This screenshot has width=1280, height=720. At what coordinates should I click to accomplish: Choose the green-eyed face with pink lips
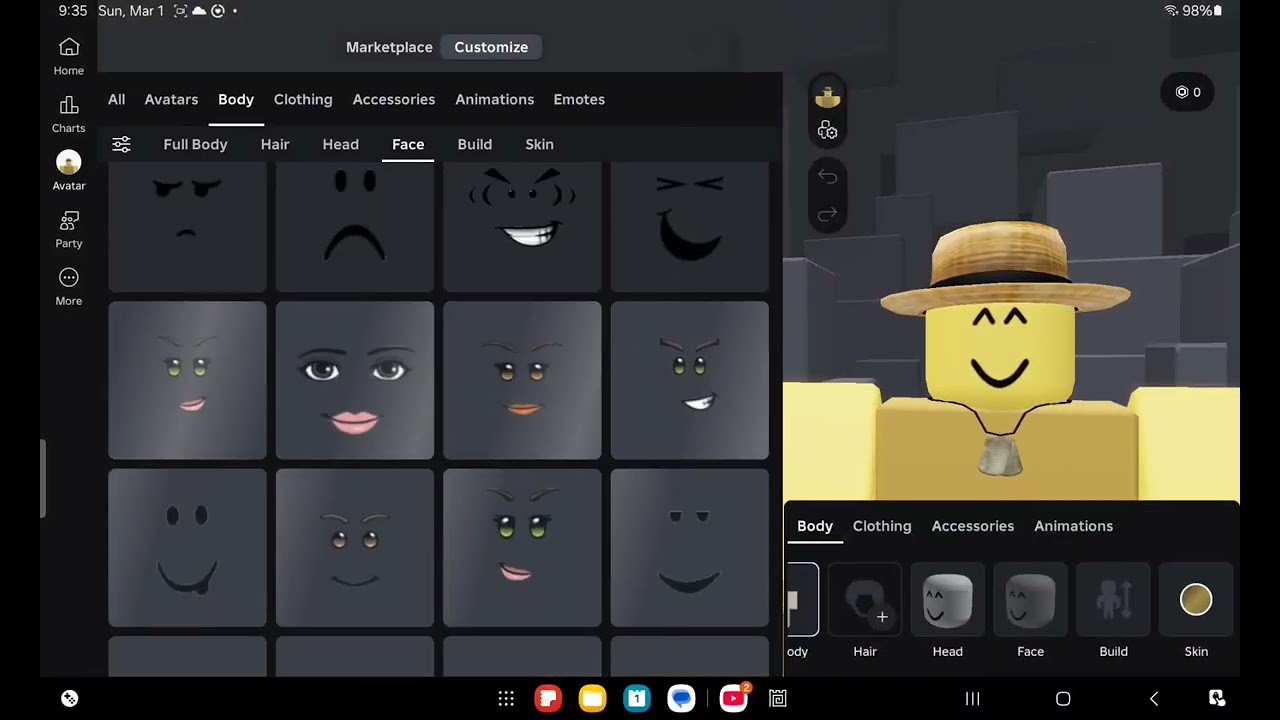coord(187,380)
